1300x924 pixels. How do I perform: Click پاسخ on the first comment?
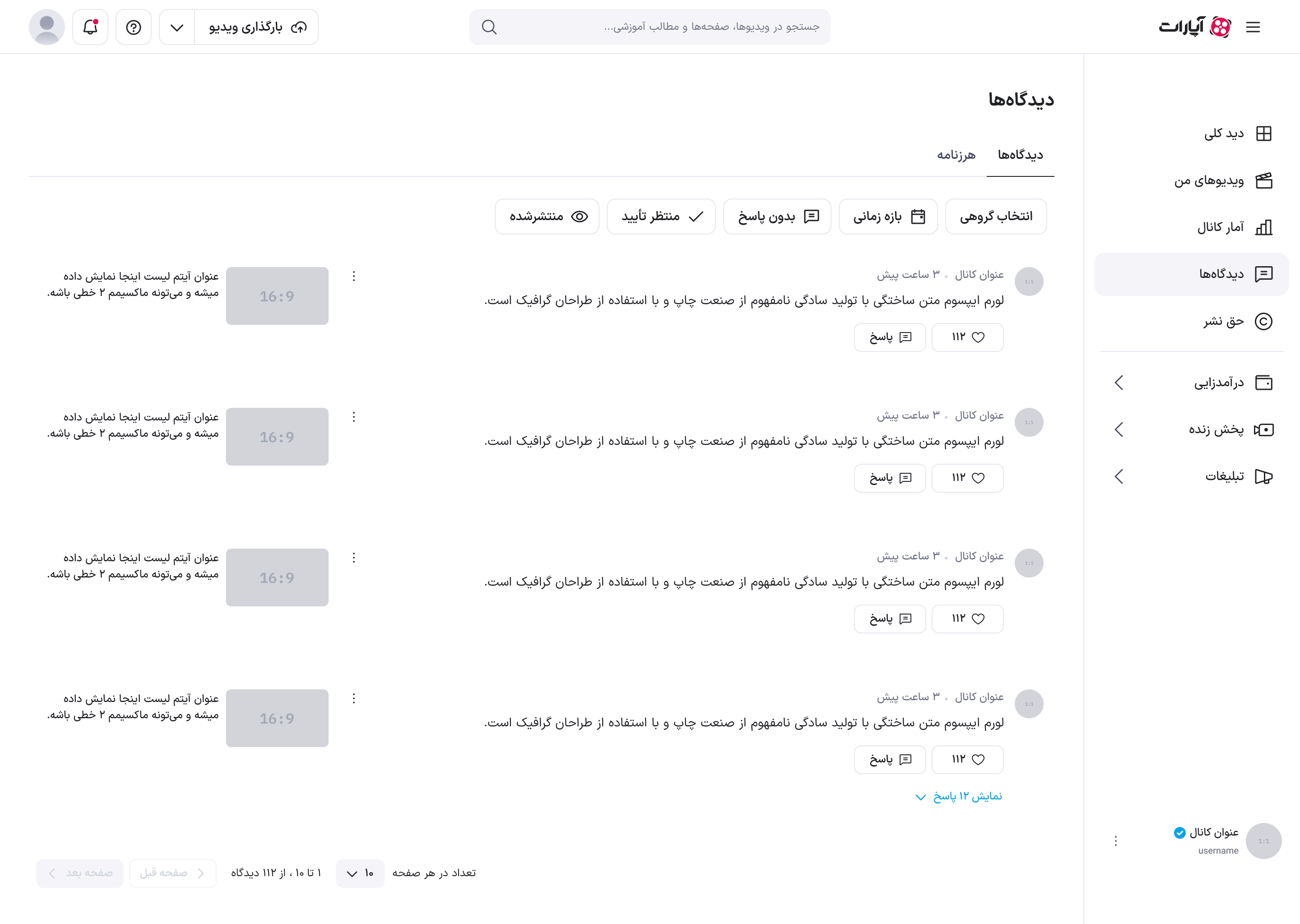coord(890,337)
